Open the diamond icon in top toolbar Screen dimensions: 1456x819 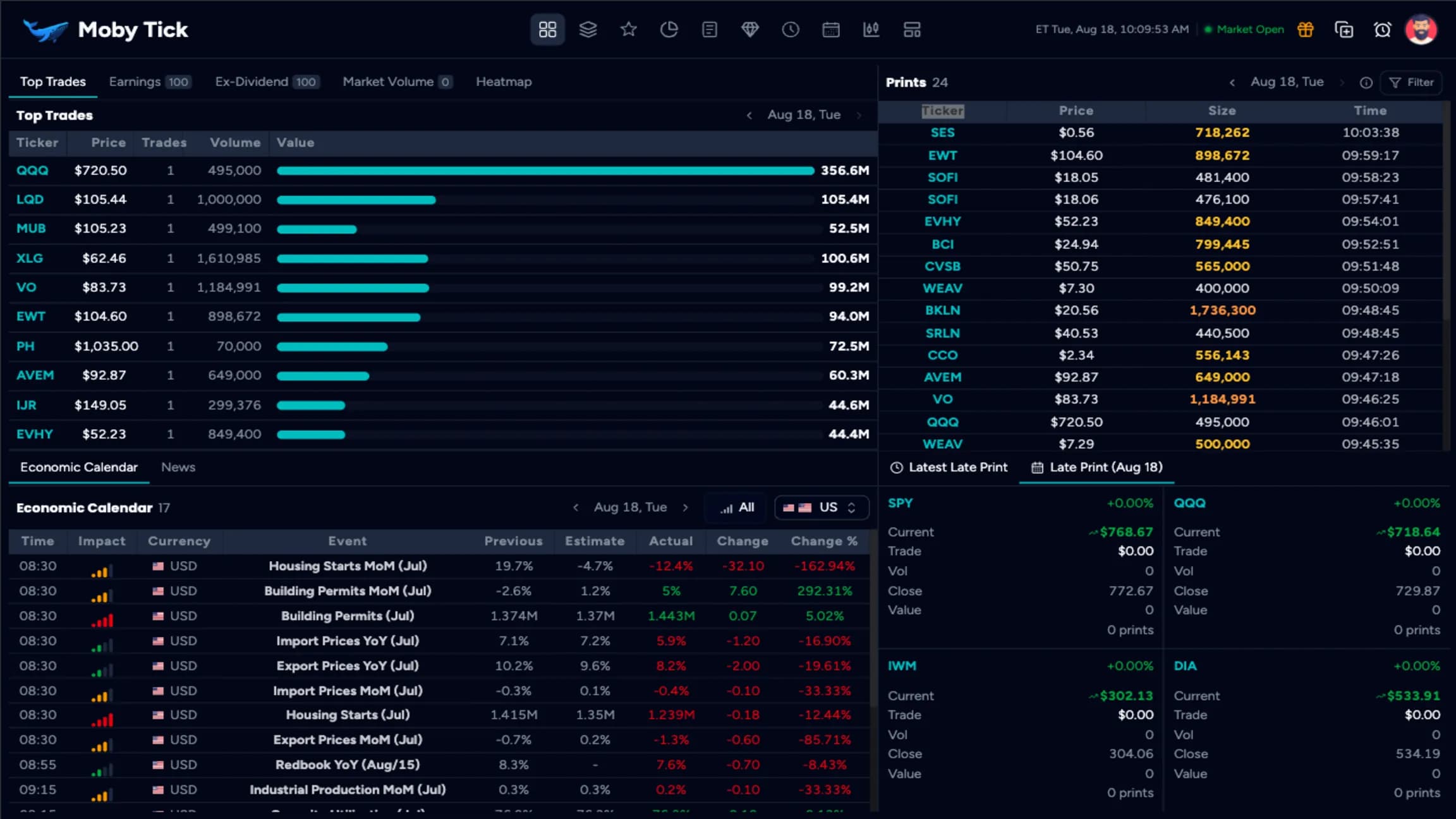tap(750, 30)
